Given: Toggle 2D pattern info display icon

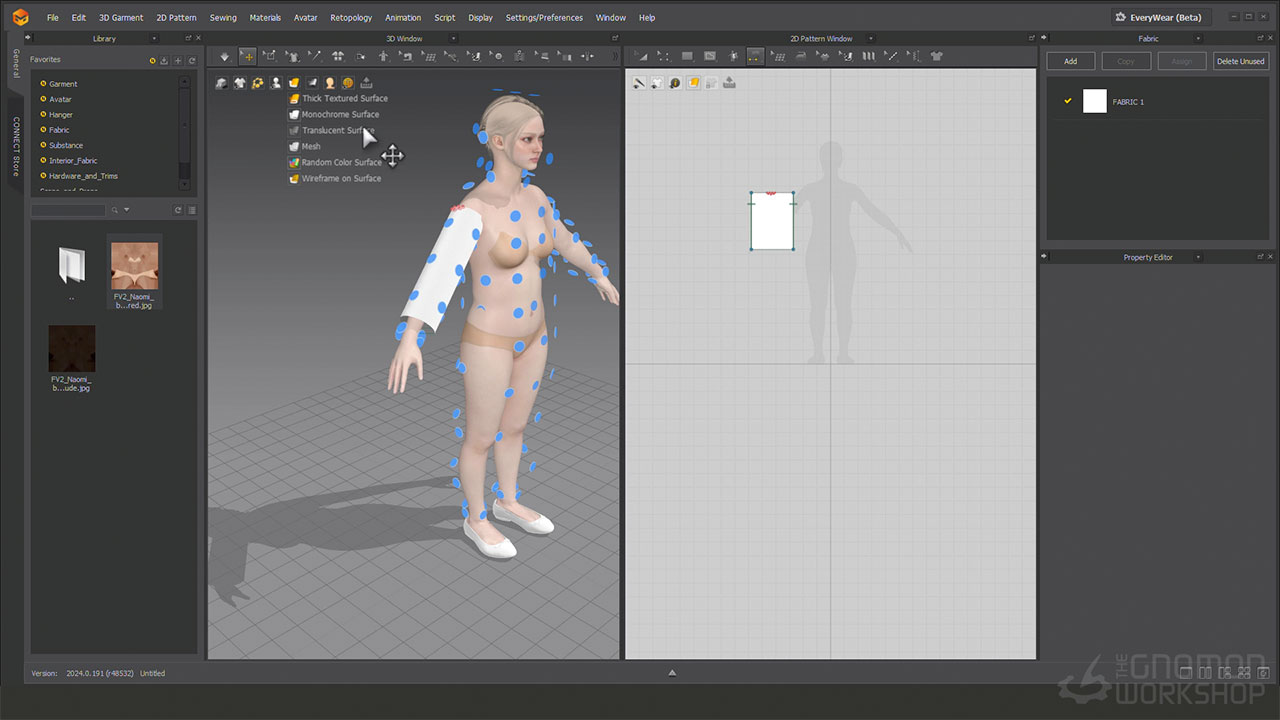Looking at the screenshot, I should (x=675, y=83).
